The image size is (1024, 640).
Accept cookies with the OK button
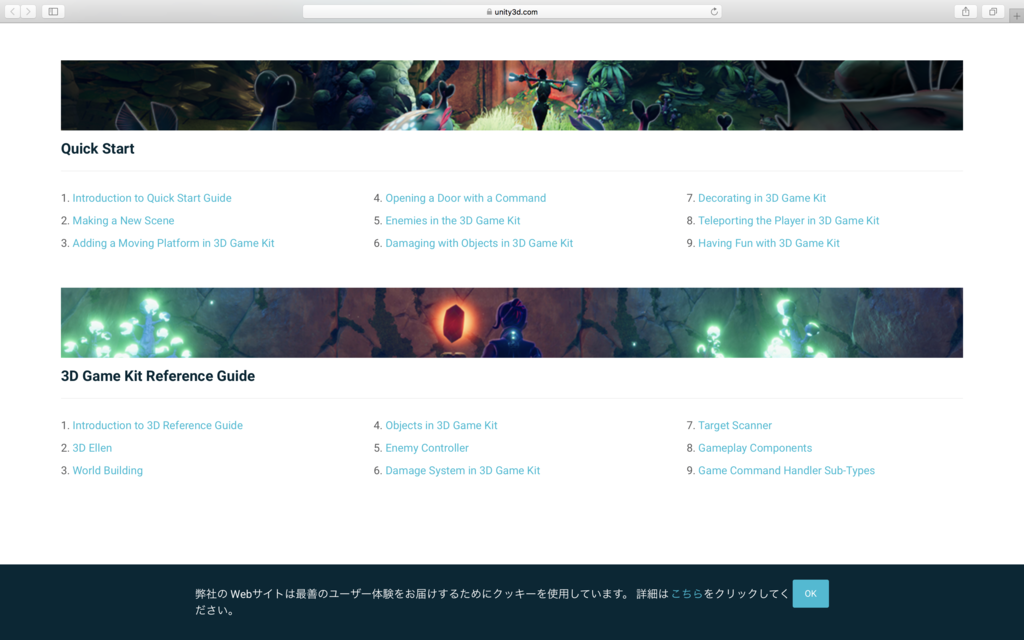pyautogui.click(x=810, y=594)
